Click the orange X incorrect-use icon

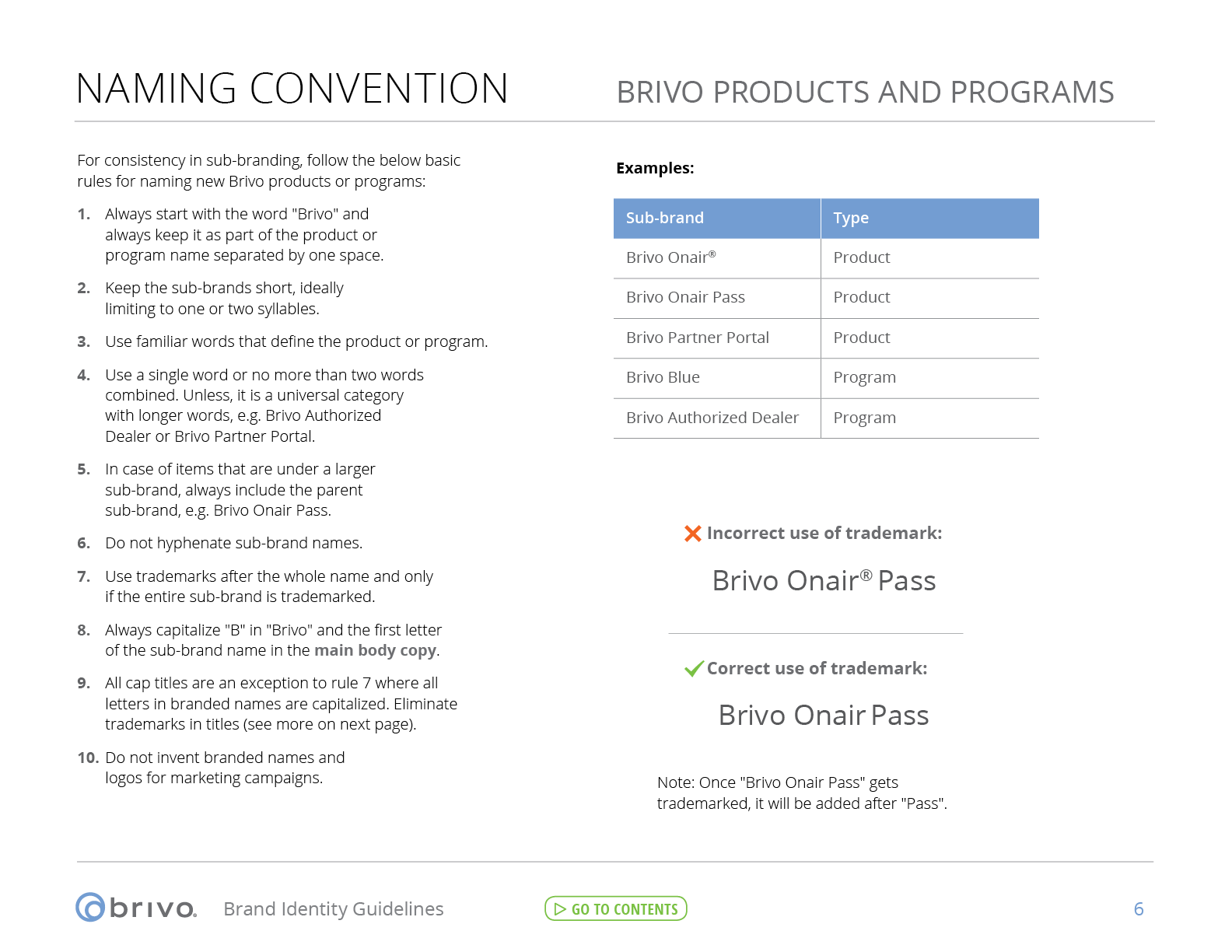(692, 534)
